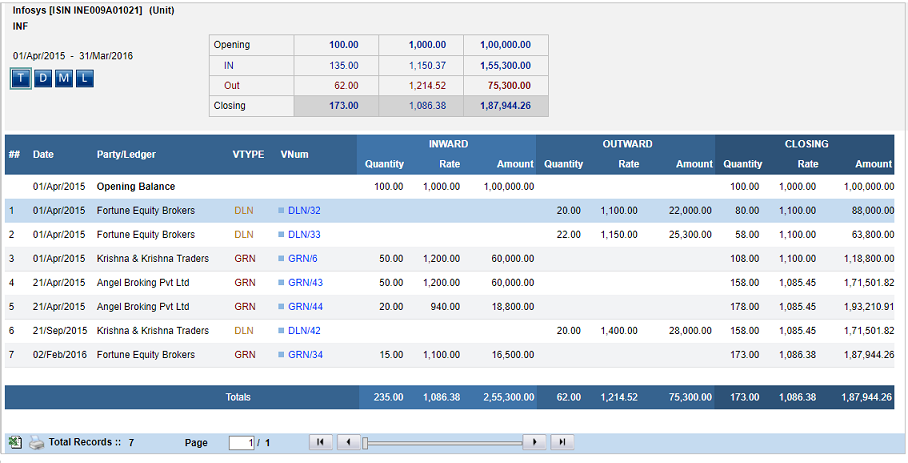The width and height of the screenshot is (908, 463).
Task: Click Total Records count text
Action: tap(91, 442)
